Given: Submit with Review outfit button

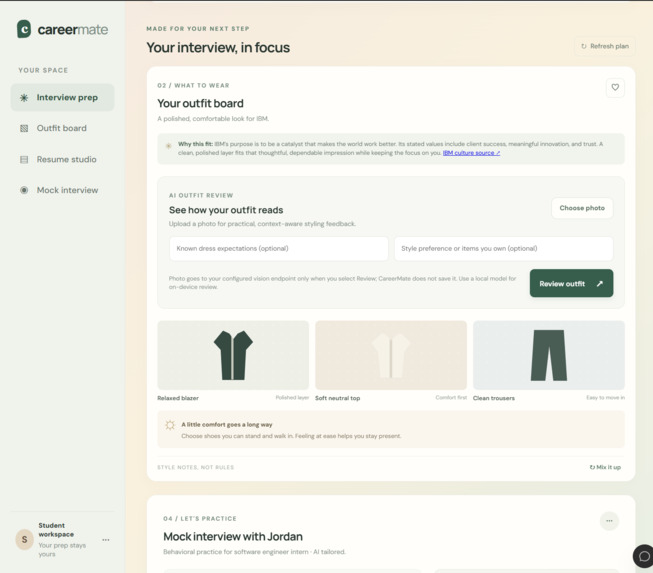Looking at the screenshot, I should (x=571, y=284).
